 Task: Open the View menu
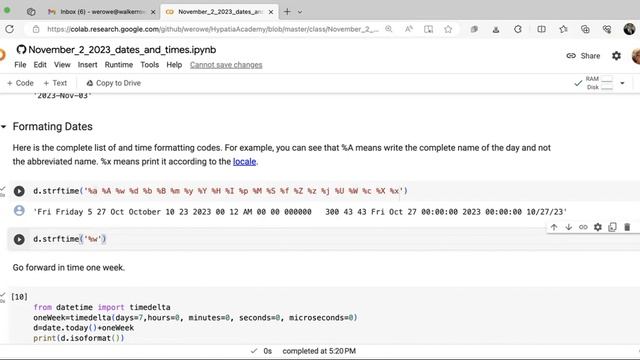62,65
